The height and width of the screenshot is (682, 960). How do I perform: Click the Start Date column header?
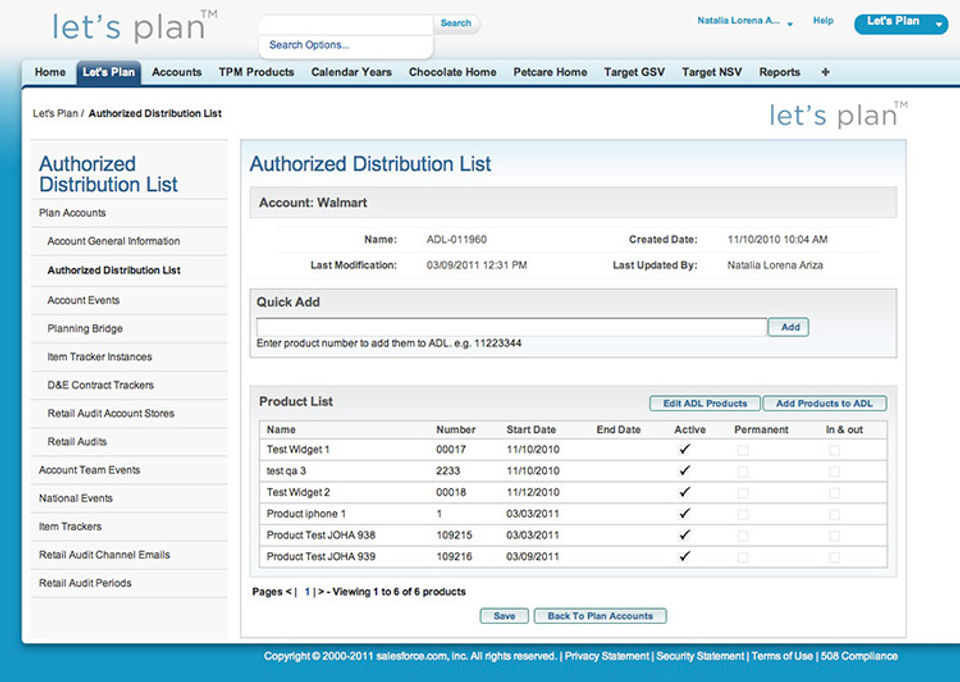pyautogui.click(x=531, y=430)
